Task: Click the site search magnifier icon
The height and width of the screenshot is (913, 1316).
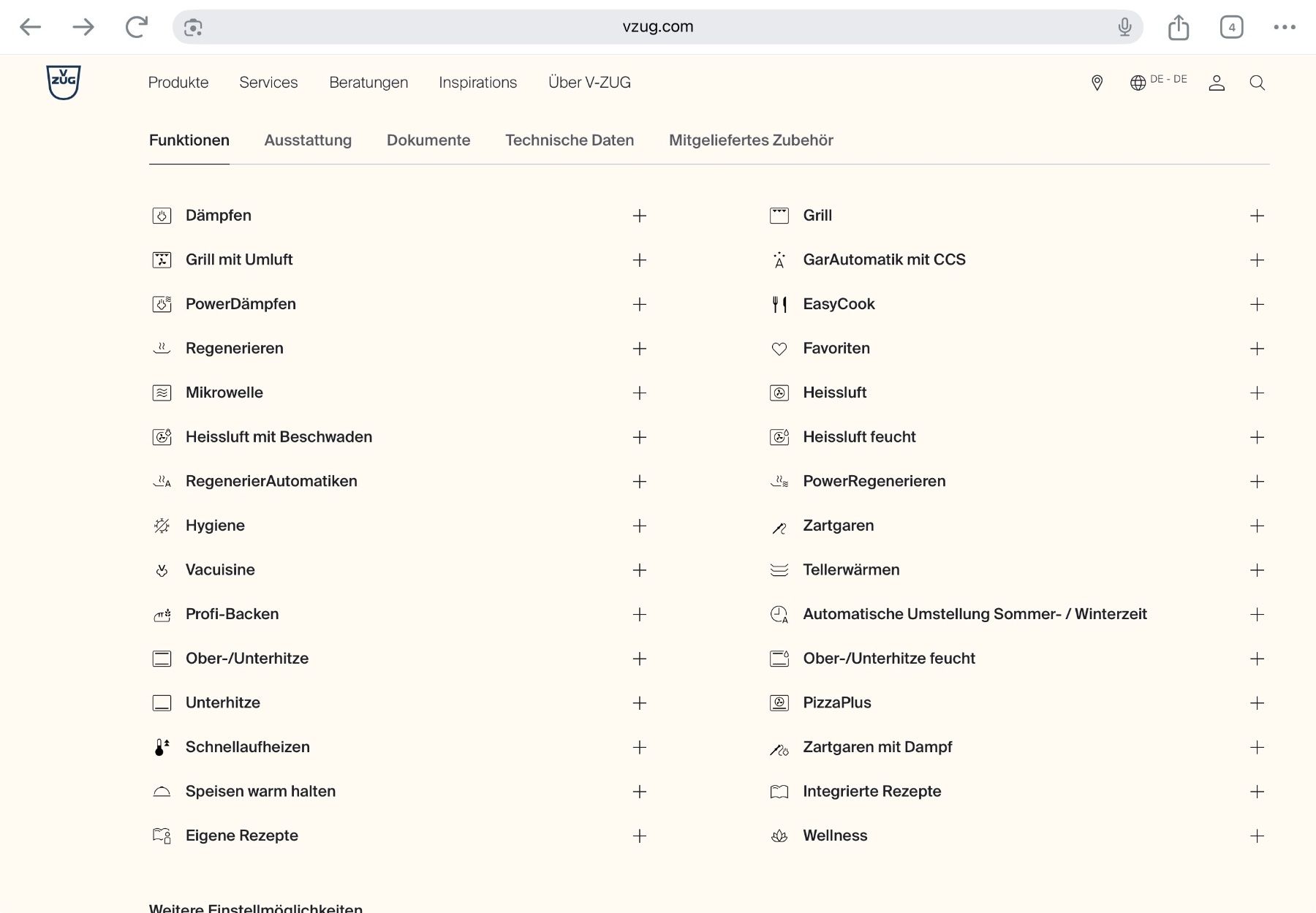Action: [x=1258, y=83]
